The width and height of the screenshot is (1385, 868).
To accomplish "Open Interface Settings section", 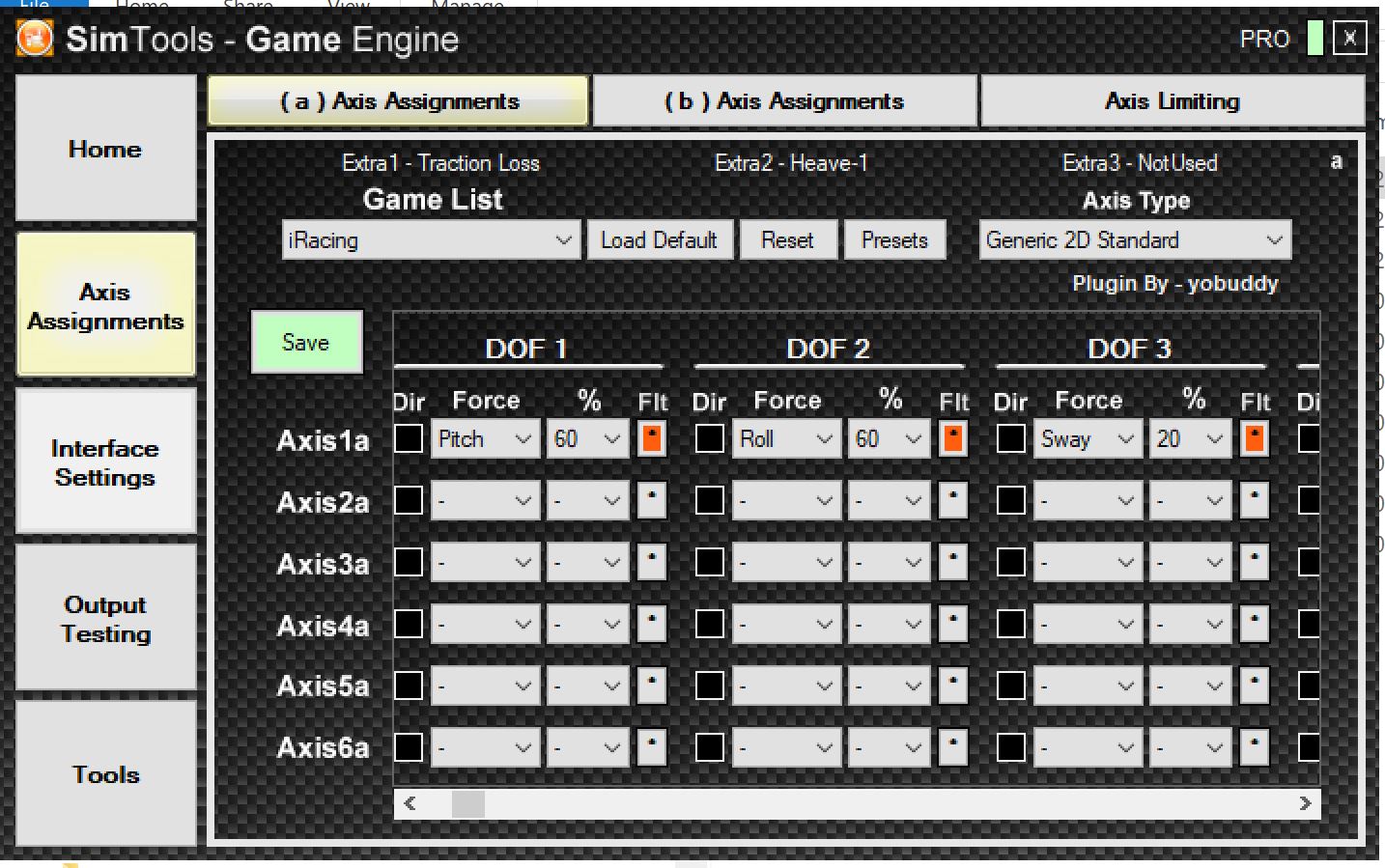I will click(x=105, y=462).
